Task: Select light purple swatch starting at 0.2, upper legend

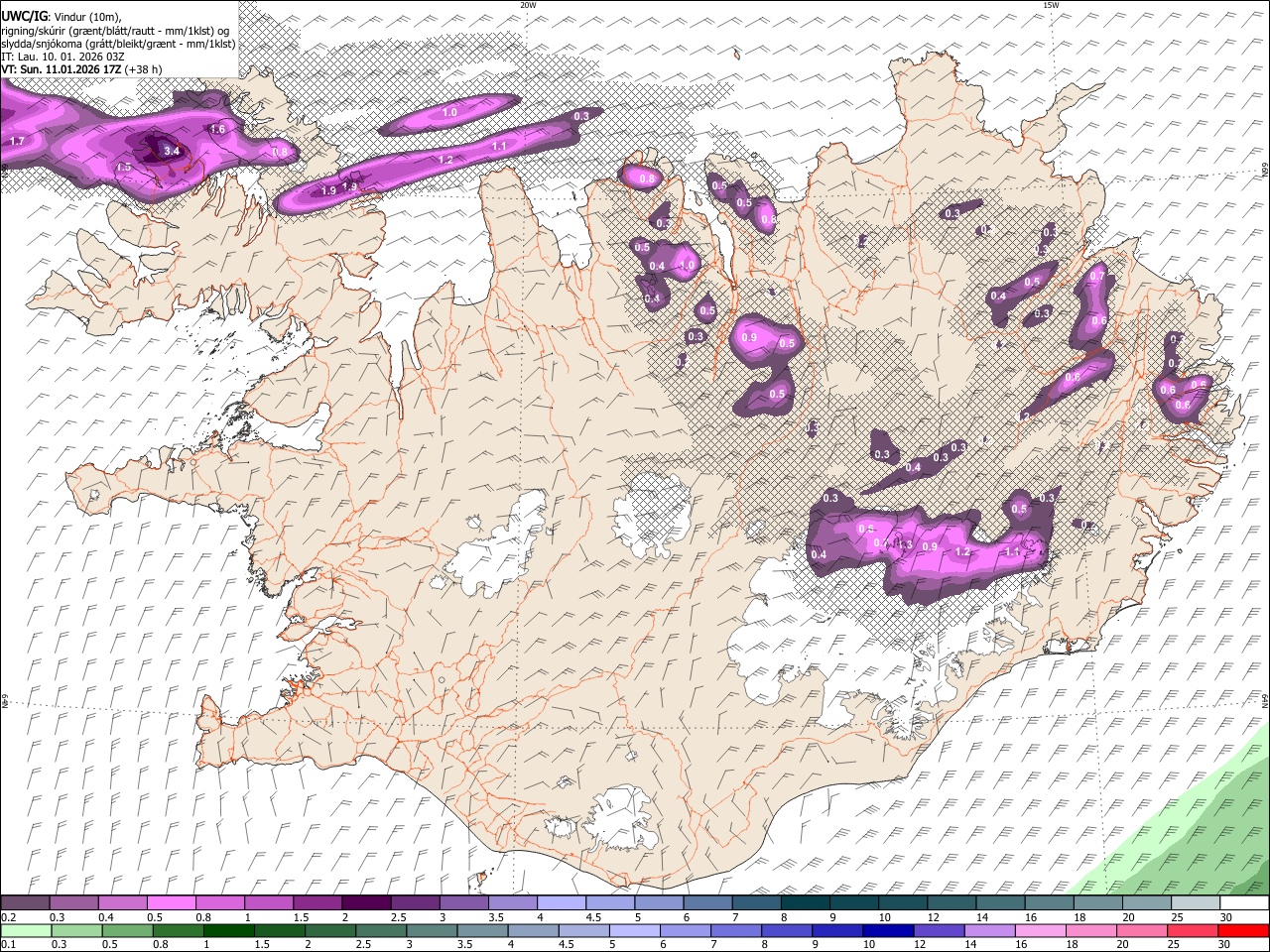Action: [25, 903]
